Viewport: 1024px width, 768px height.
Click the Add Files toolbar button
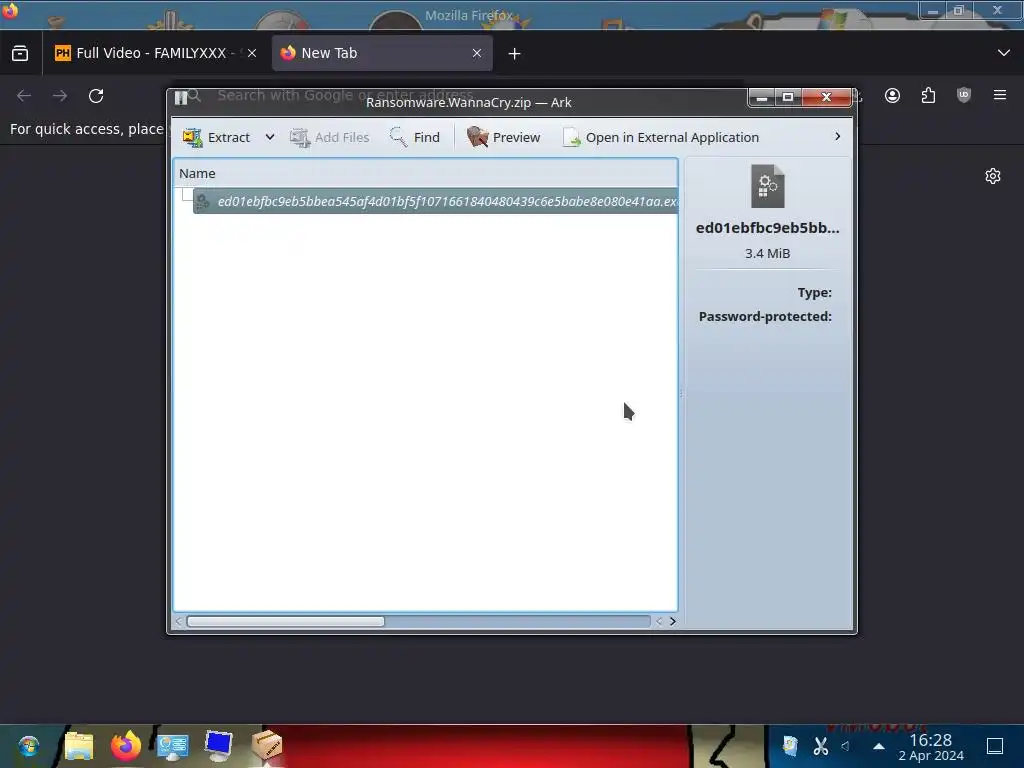pos(330,137)
